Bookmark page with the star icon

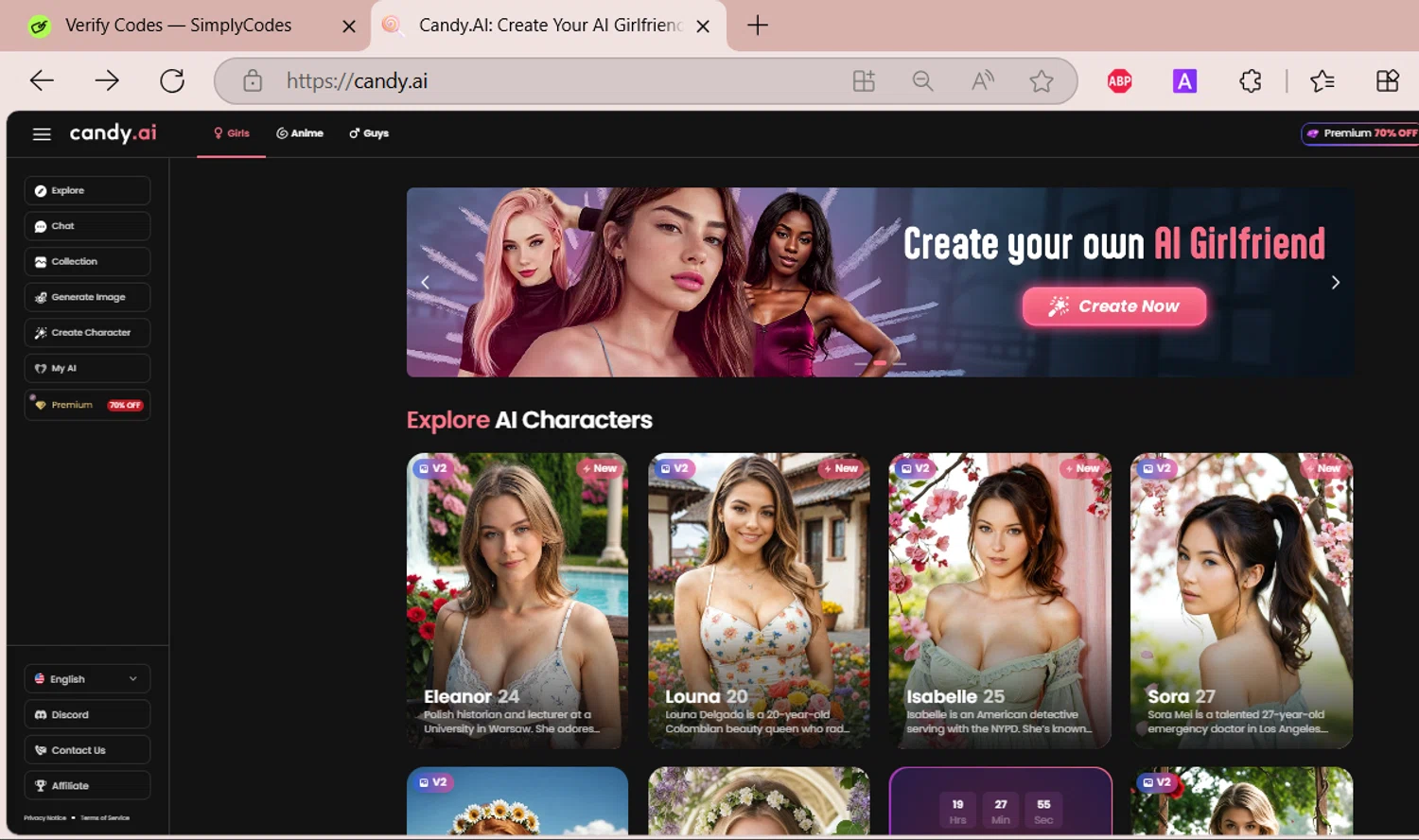coord(1042,81)
